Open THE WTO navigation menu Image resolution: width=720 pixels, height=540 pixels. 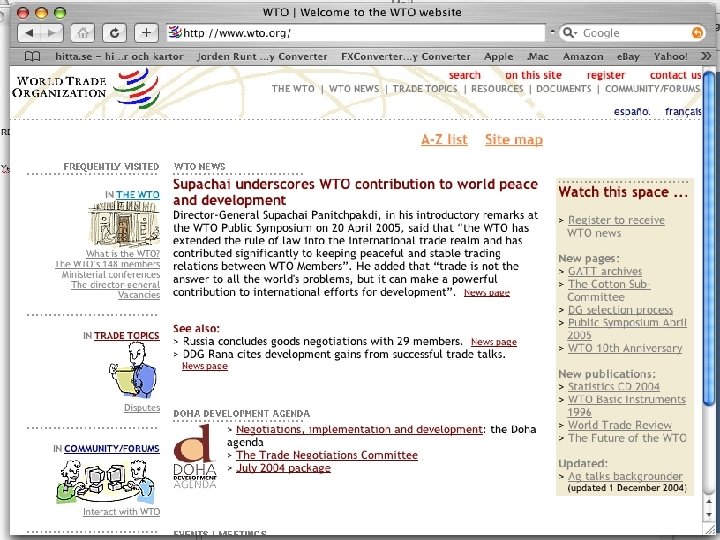[x=293, y=89]
